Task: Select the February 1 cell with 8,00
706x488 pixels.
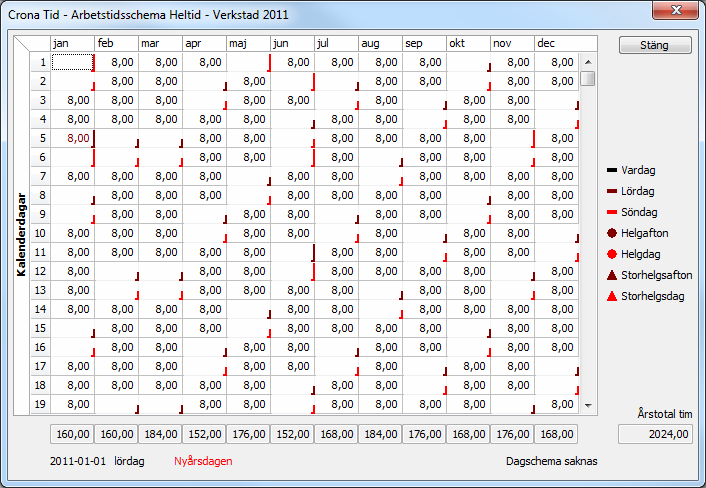Action: tap(117, 62)
